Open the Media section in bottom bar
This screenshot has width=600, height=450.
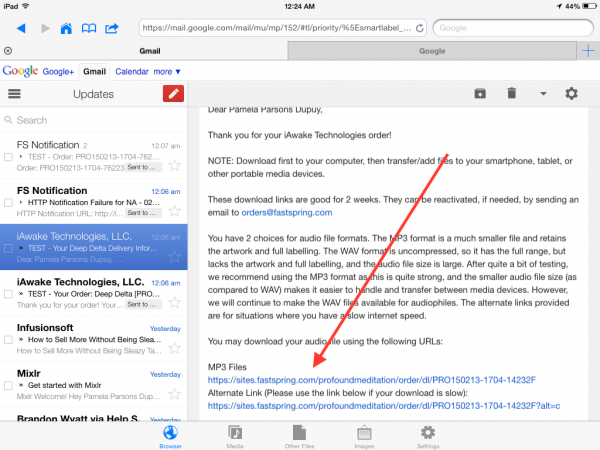click(x=235, y=437)
